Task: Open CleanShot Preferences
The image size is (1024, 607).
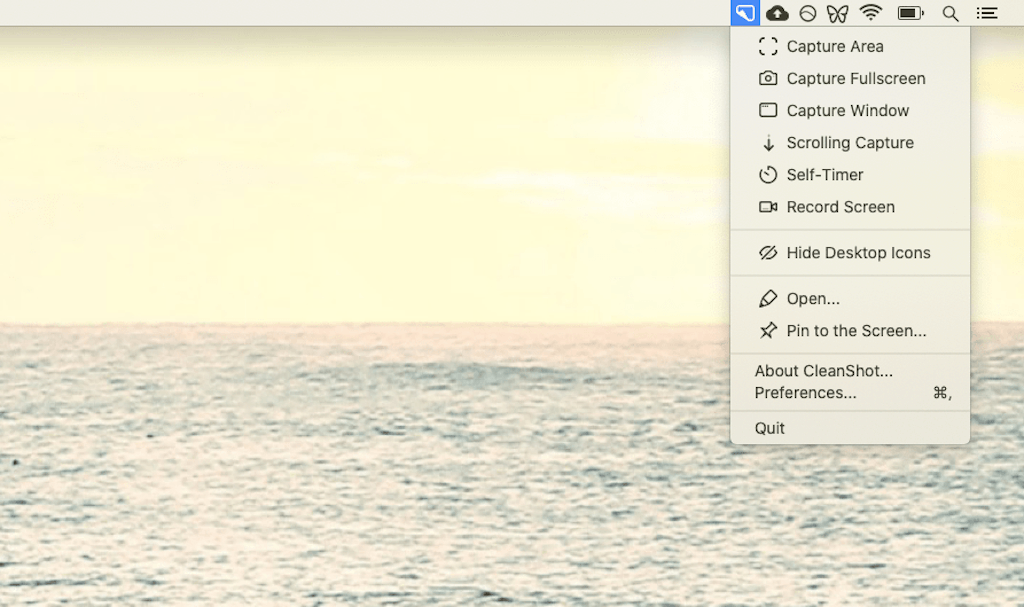Action: click(x=805, y=392)
